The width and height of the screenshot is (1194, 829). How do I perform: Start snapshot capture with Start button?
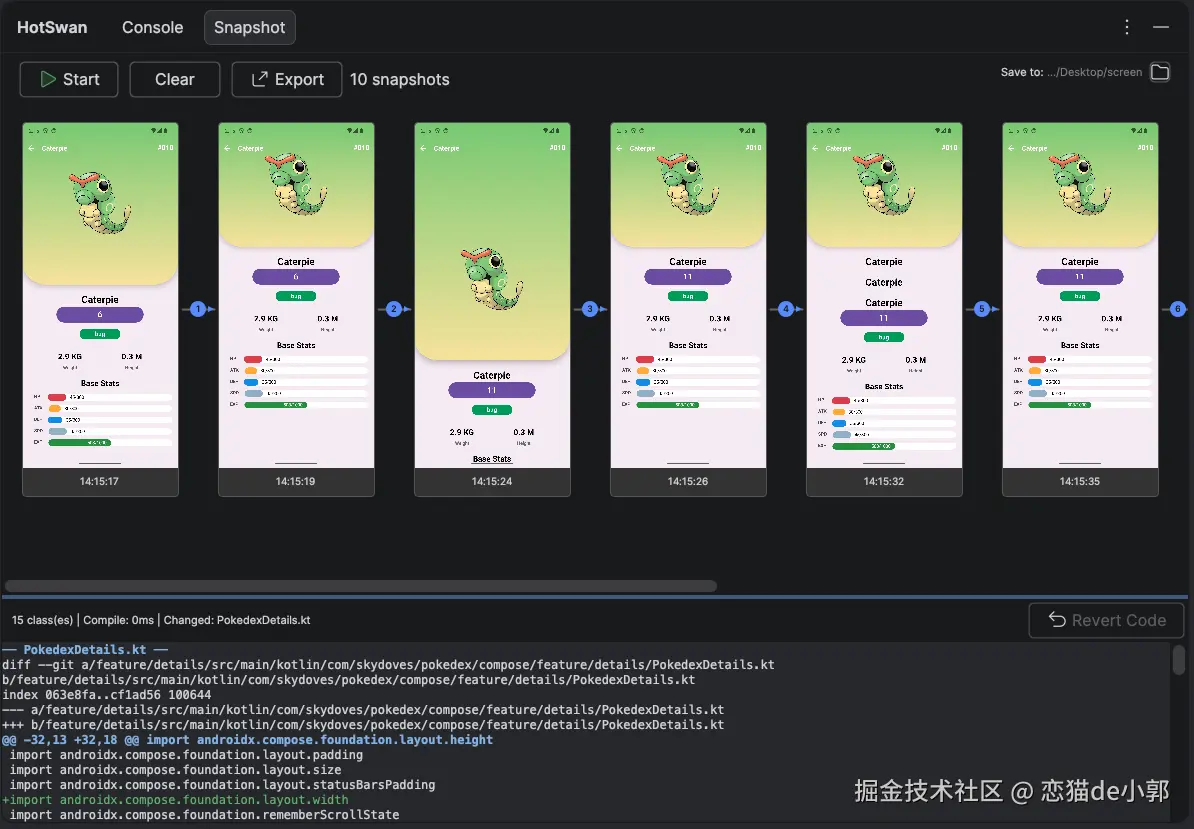tap(69, 79)
